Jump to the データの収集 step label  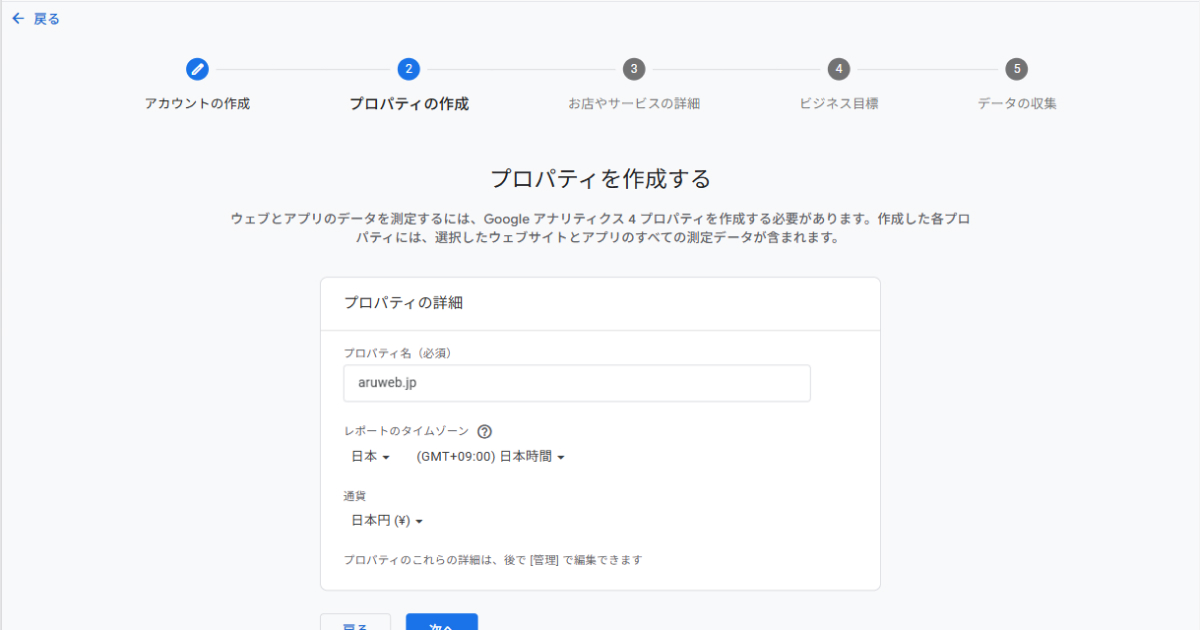tap(1017, 104)
